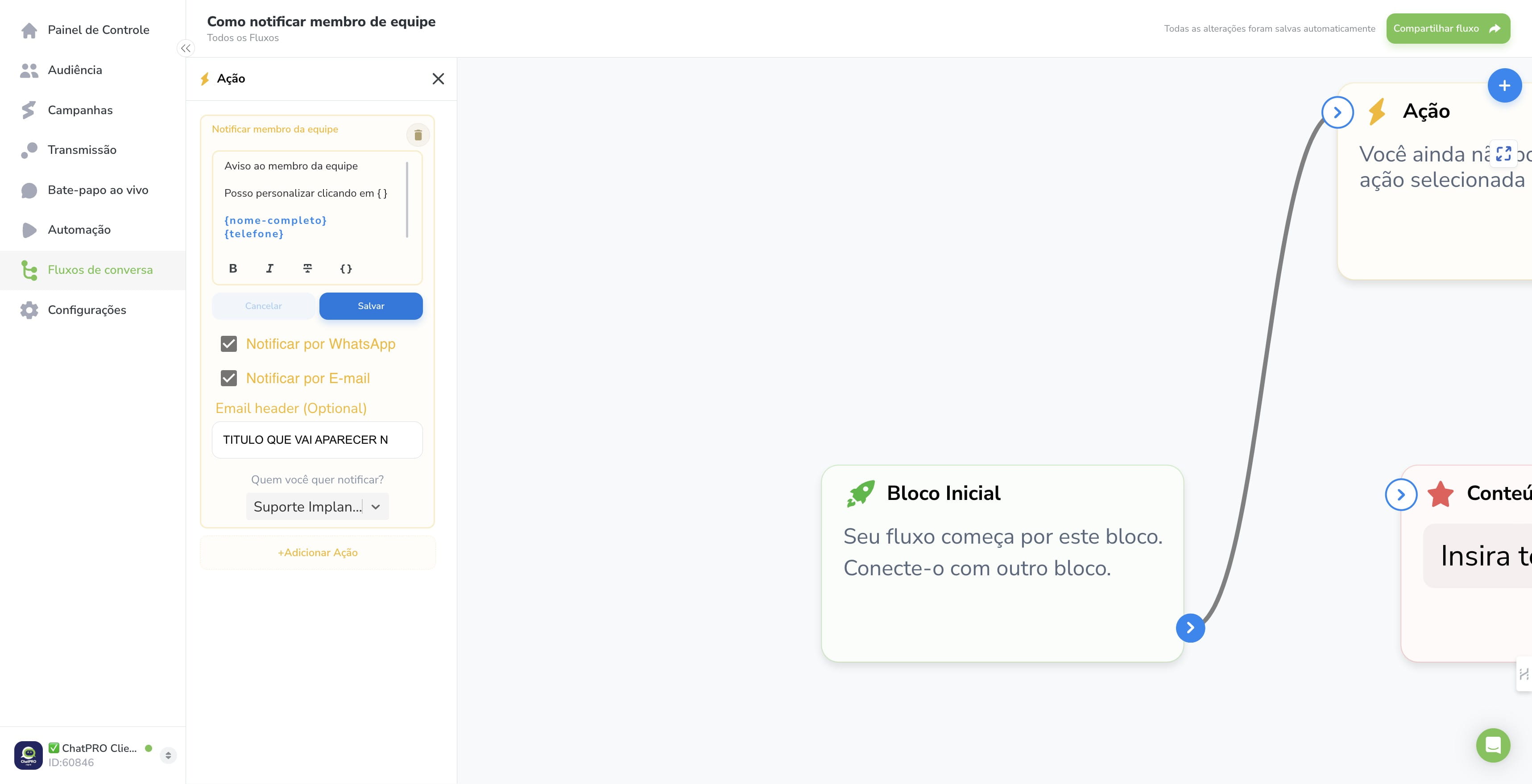The image size is (1532, 784).
Task: Click the message editor scrollbar
Action: click(x=407, y=199)
